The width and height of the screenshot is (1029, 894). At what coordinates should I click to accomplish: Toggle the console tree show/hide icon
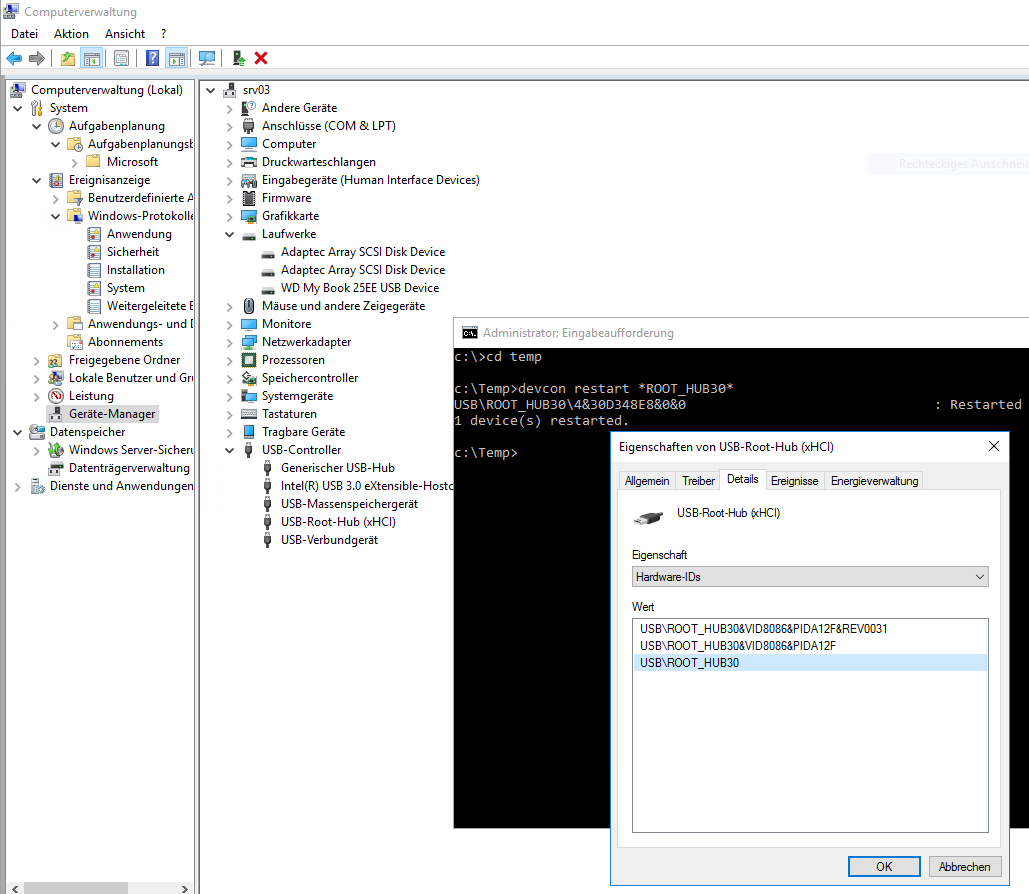pos(91,59)
